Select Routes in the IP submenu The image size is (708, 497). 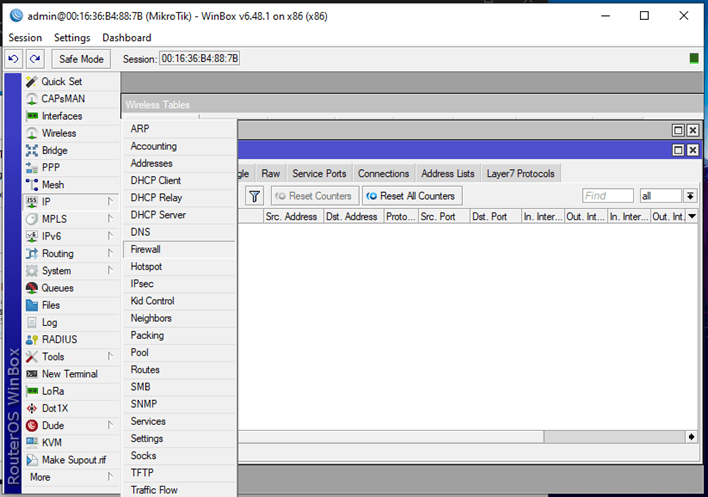[x=179, y=370]
